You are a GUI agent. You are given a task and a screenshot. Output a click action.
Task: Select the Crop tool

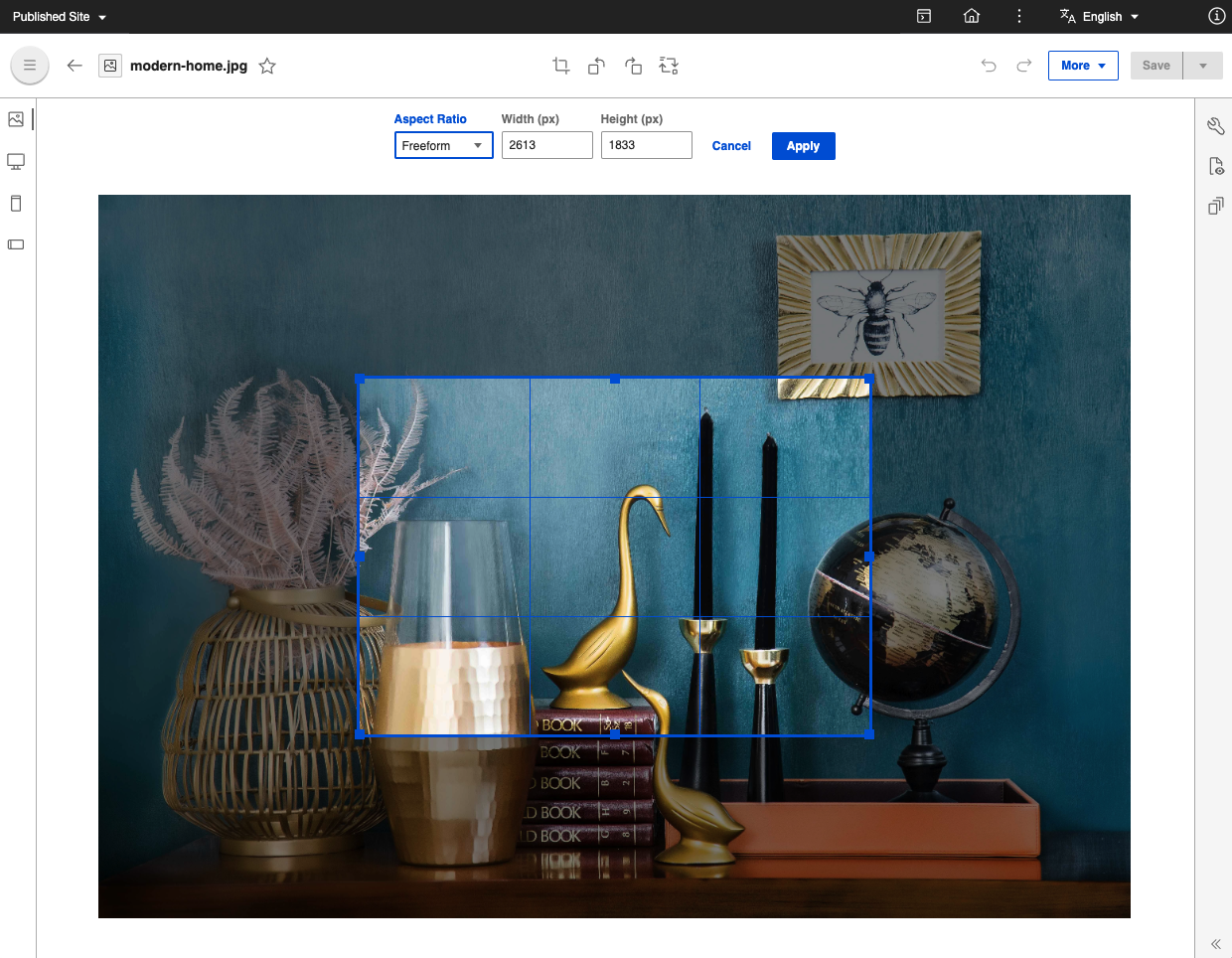(560, 65)
